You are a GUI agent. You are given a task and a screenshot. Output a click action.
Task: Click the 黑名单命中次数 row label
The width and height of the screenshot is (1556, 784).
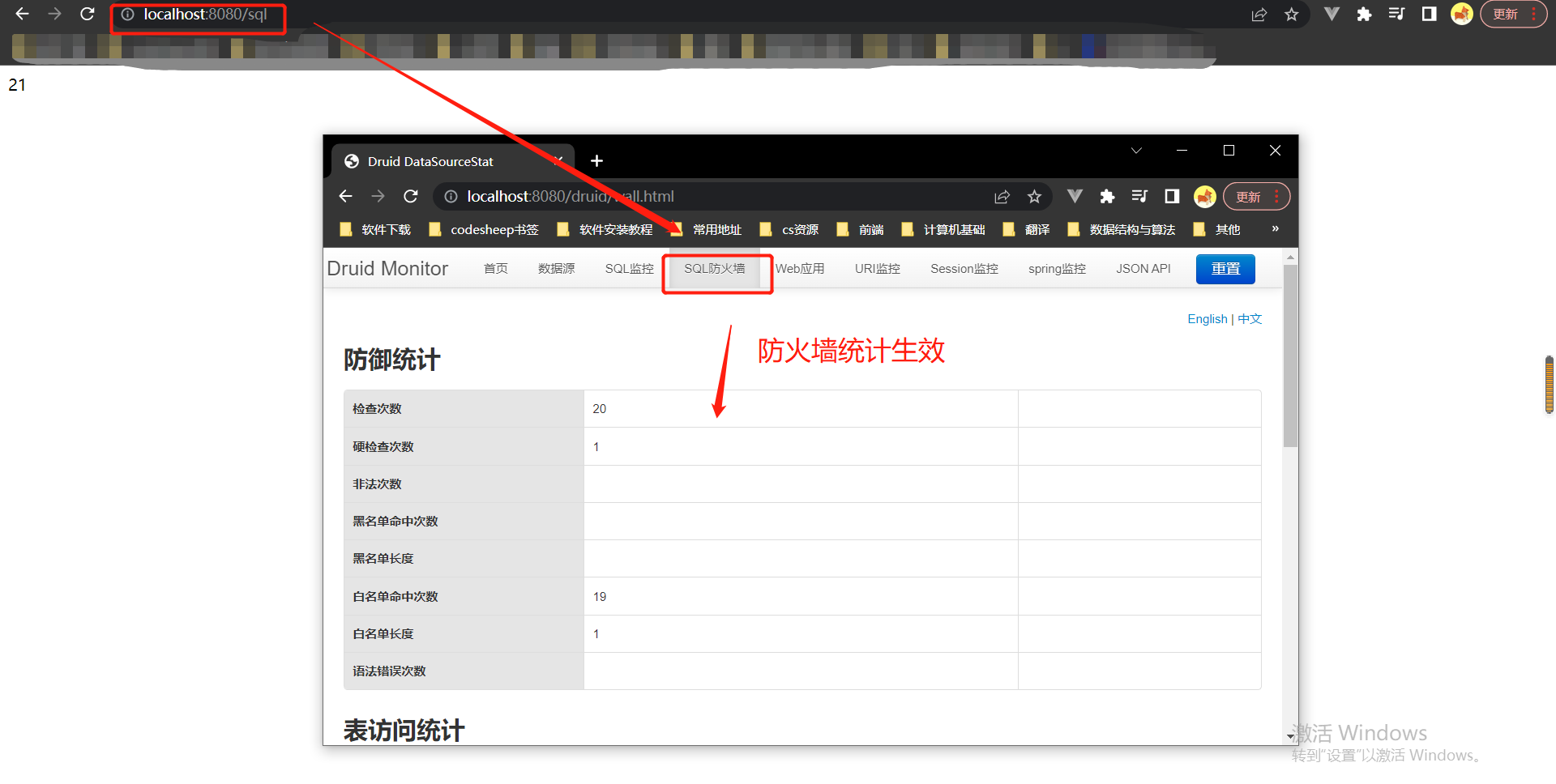click(x=395, y=522)
